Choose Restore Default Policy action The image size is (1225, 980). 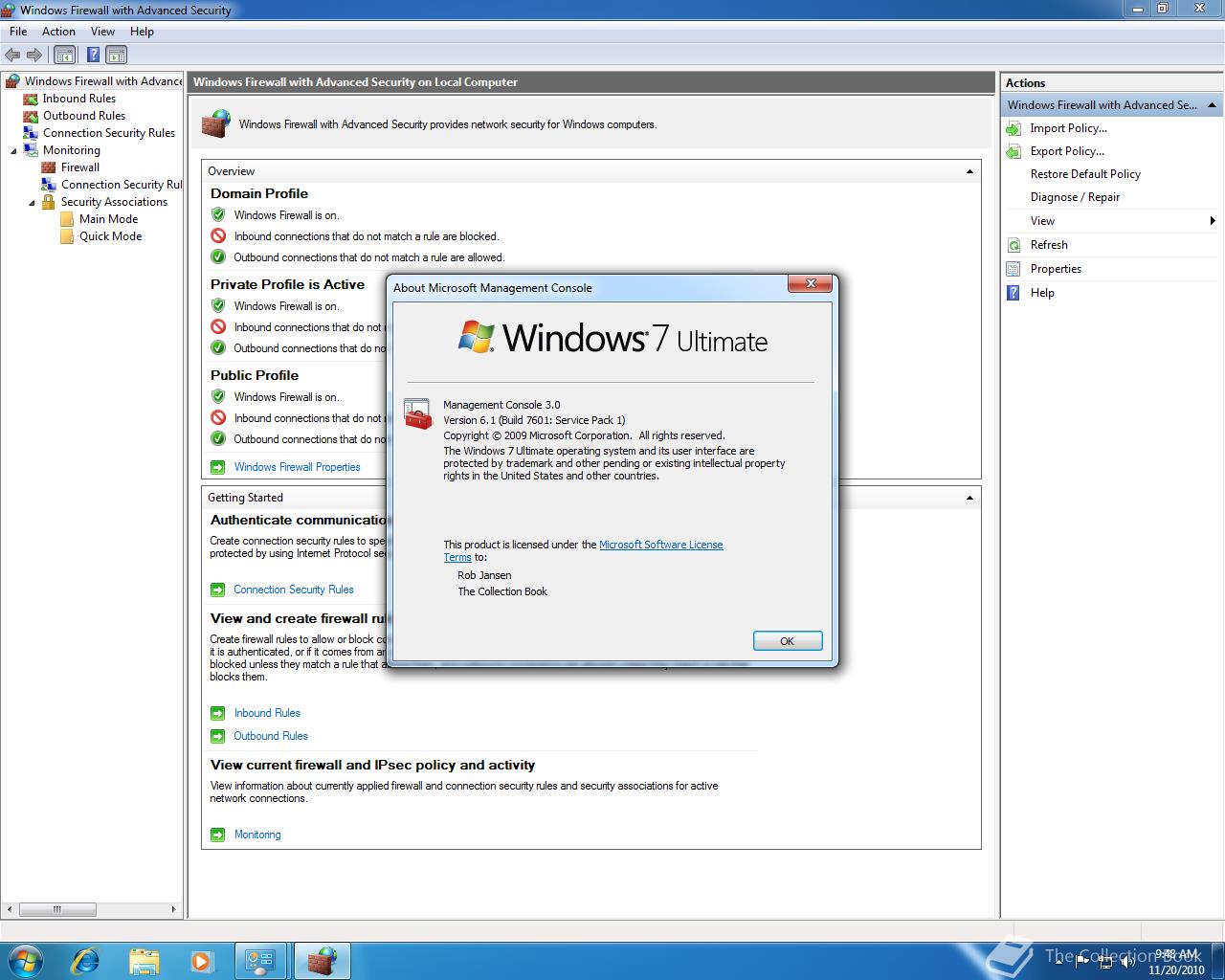point(1085,174)
